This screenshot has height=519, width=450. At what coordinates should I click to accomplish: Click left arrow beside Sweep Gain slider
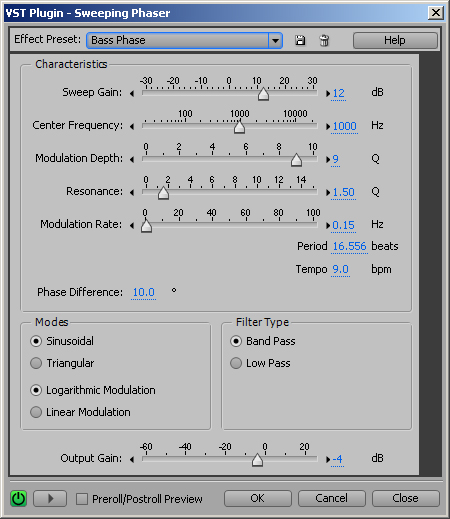[132, 94]
